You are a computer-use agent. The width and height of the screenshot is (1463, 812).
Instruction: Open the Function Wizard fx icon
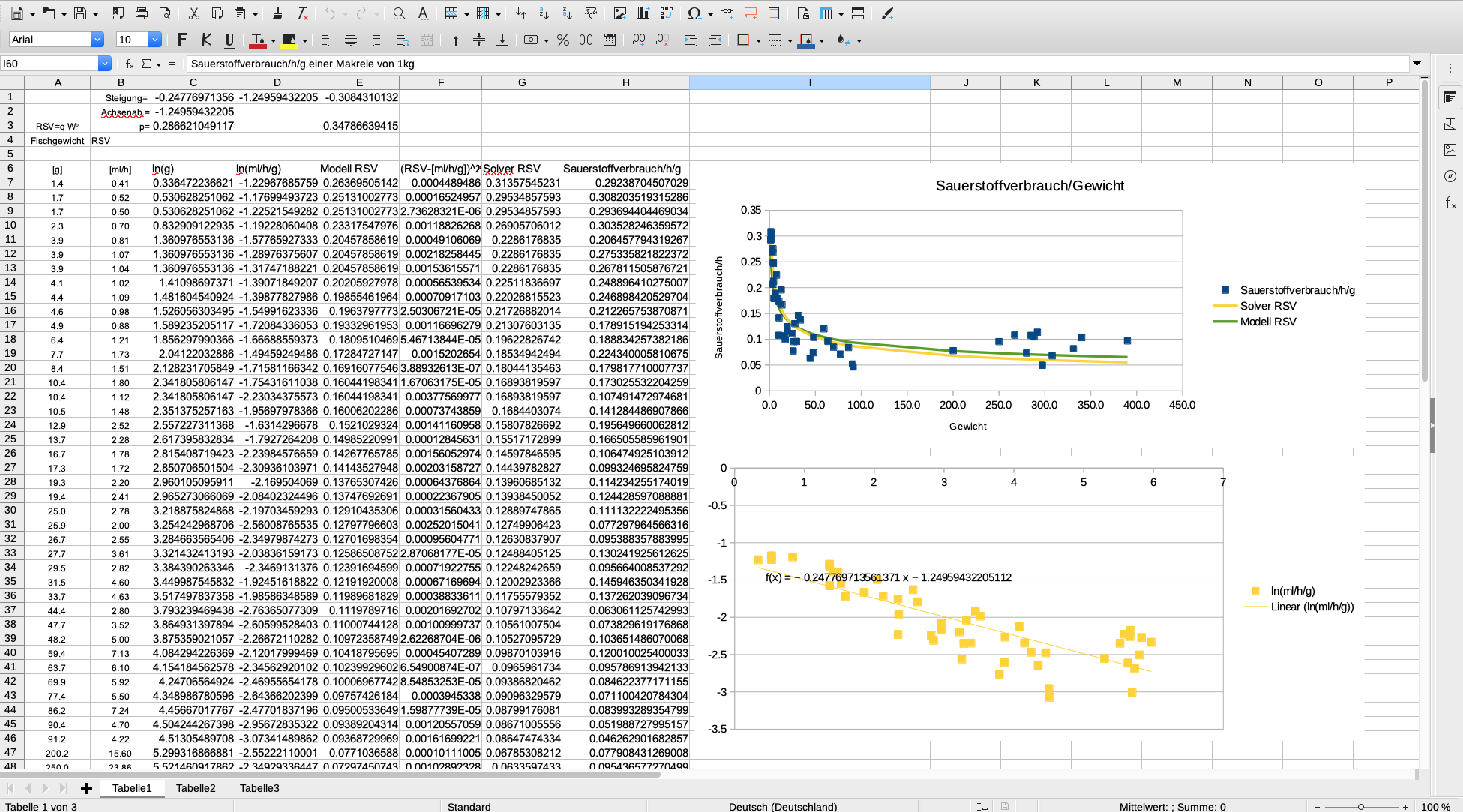(130, 64)
